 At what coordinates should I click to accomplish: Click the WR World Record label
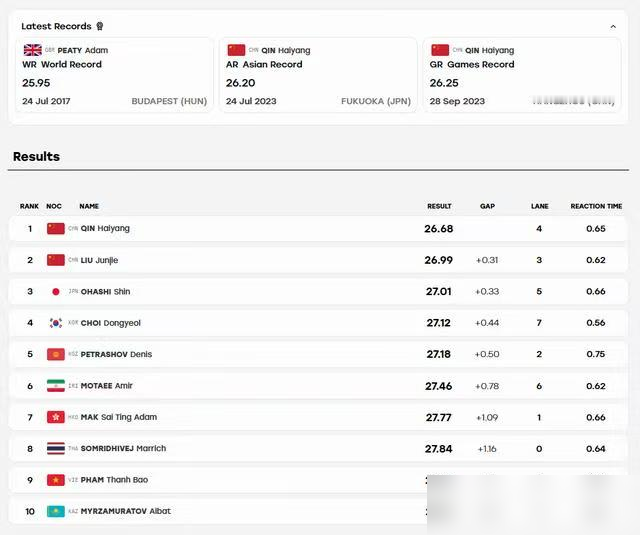62,64
